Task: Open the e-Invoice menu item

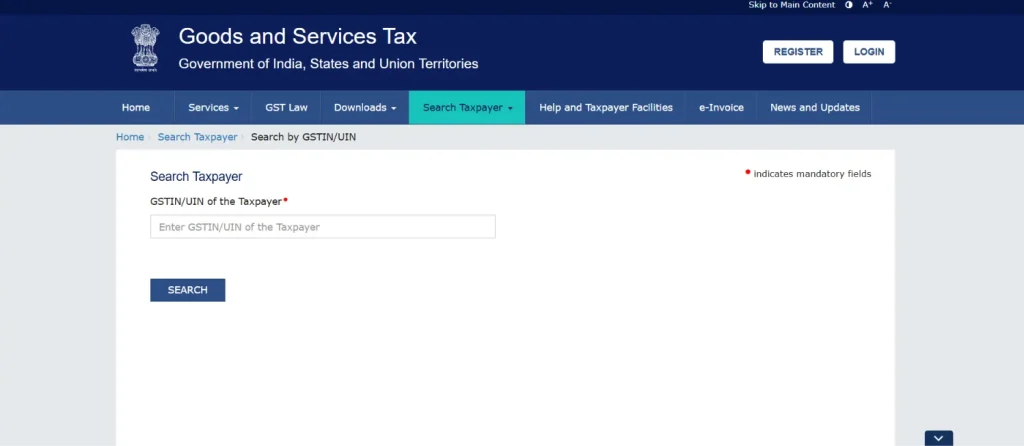Action: pyautogui.click(x=721, y=108)
